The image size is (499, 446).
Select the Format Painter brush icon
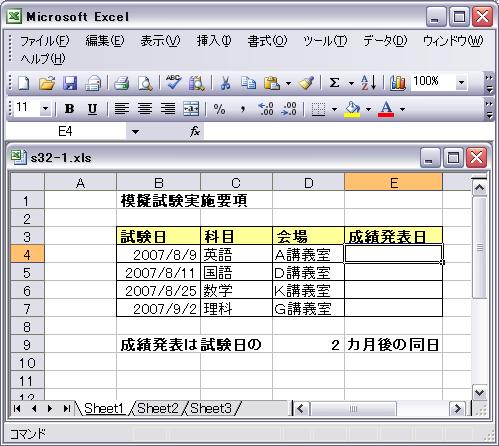[306, 83]
